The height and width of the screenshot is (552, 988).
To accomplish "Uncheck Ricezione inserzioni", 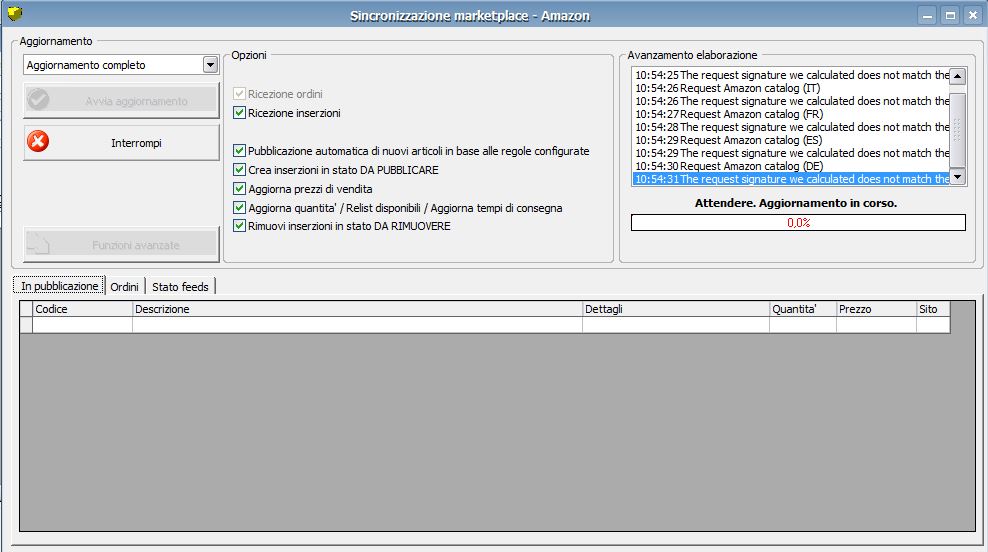I will coord(239,113).
